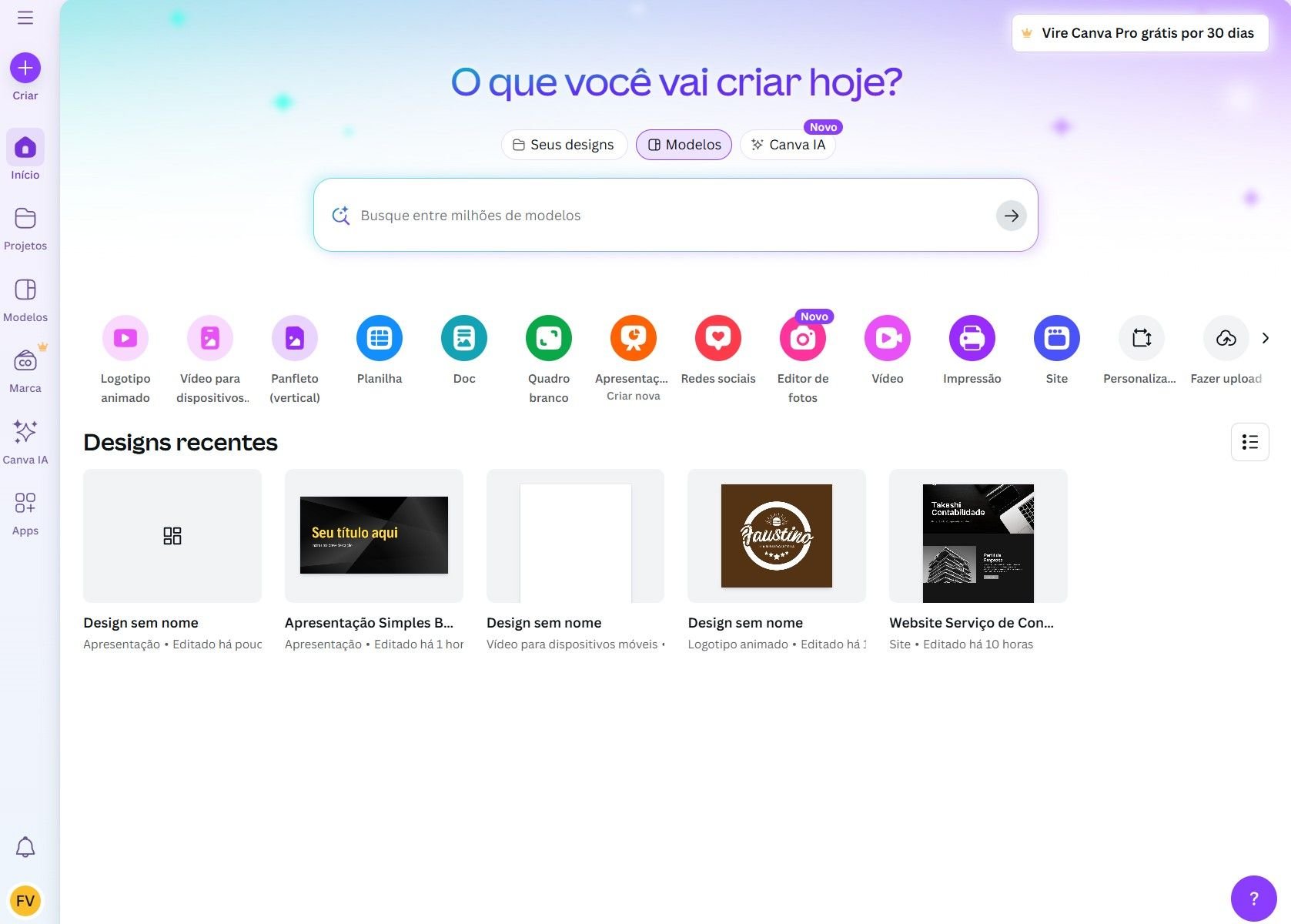Open Apresentação Simples thumbnail
The image size is (1291, 924).
pyautogui.click(x=374, y=536)
